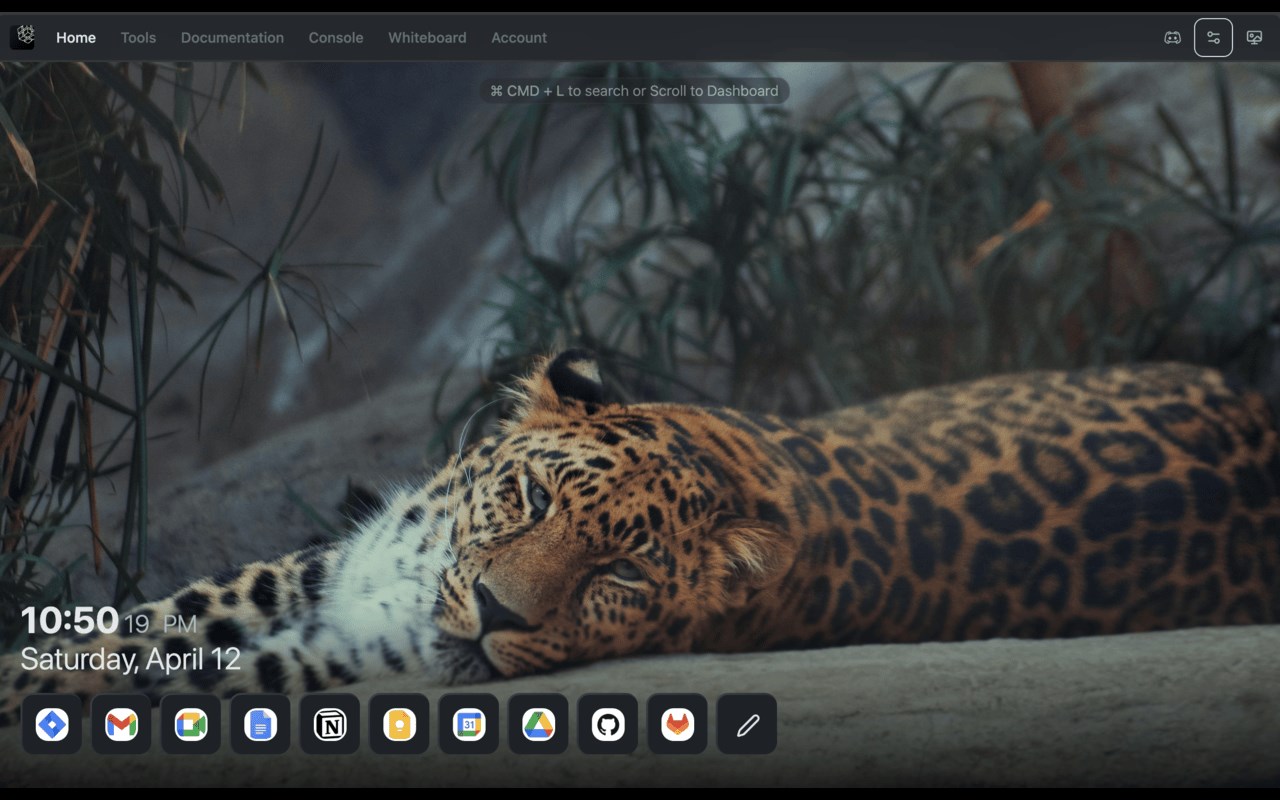Click the pencil icon to edit shortcuts
1280x800 pixels.
(x=747, y=724)
